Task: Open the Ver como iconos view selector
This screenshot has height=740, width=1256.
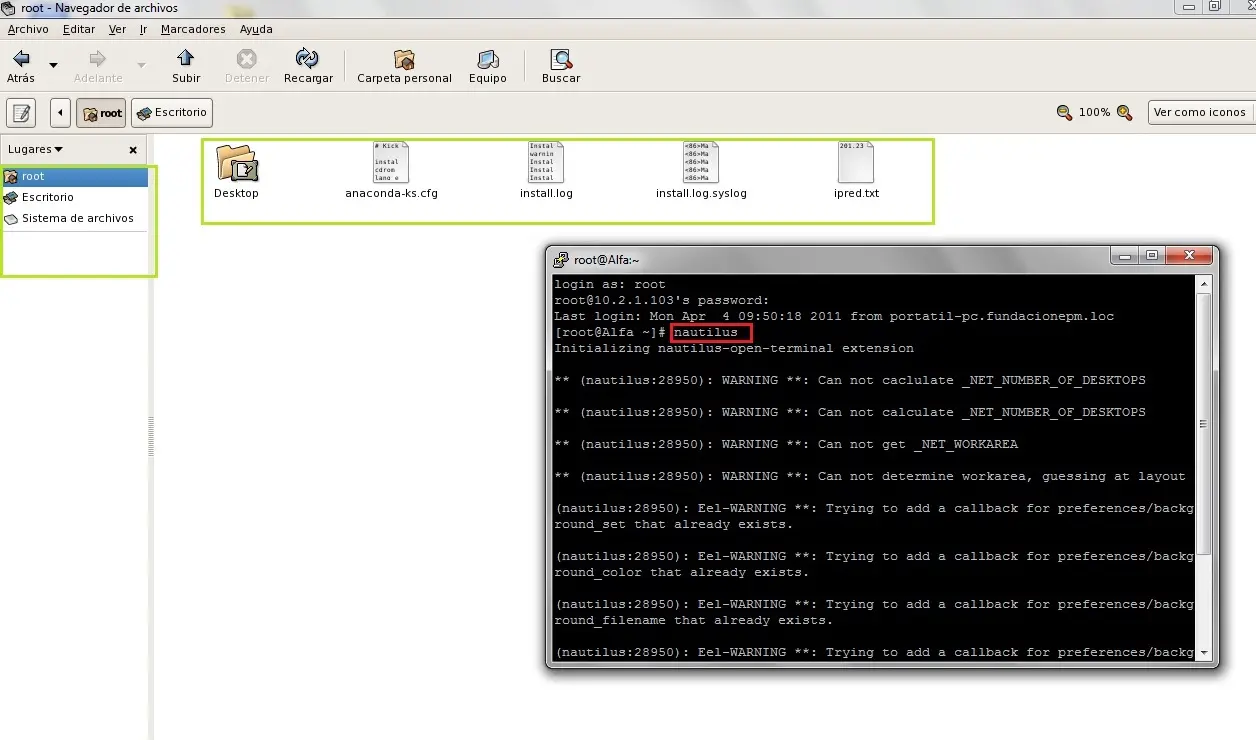Action: click(x=1200, y=112)
